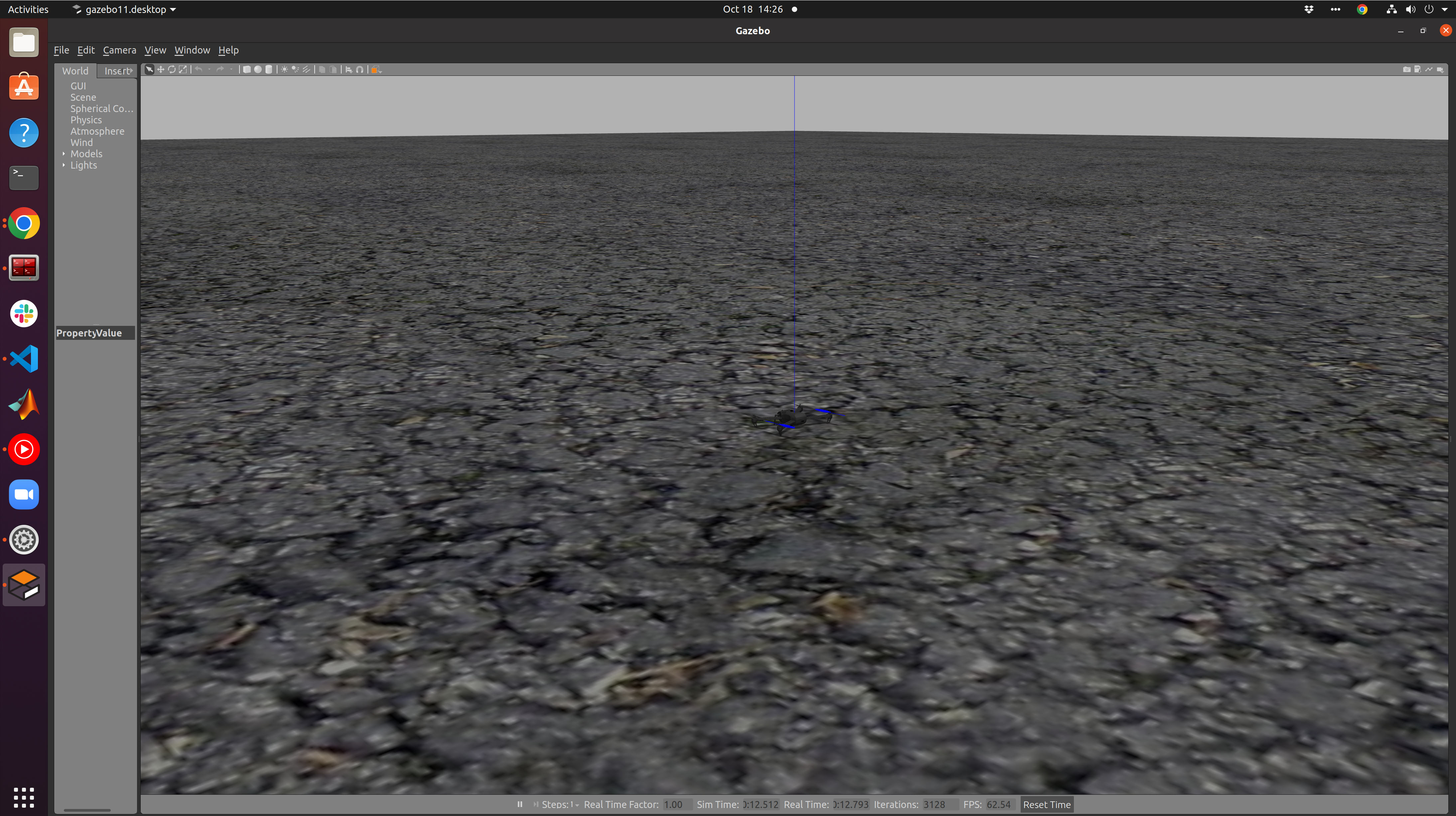1456x816 pixels.
Task: Pause the simulation
Action: click(519, 804)
